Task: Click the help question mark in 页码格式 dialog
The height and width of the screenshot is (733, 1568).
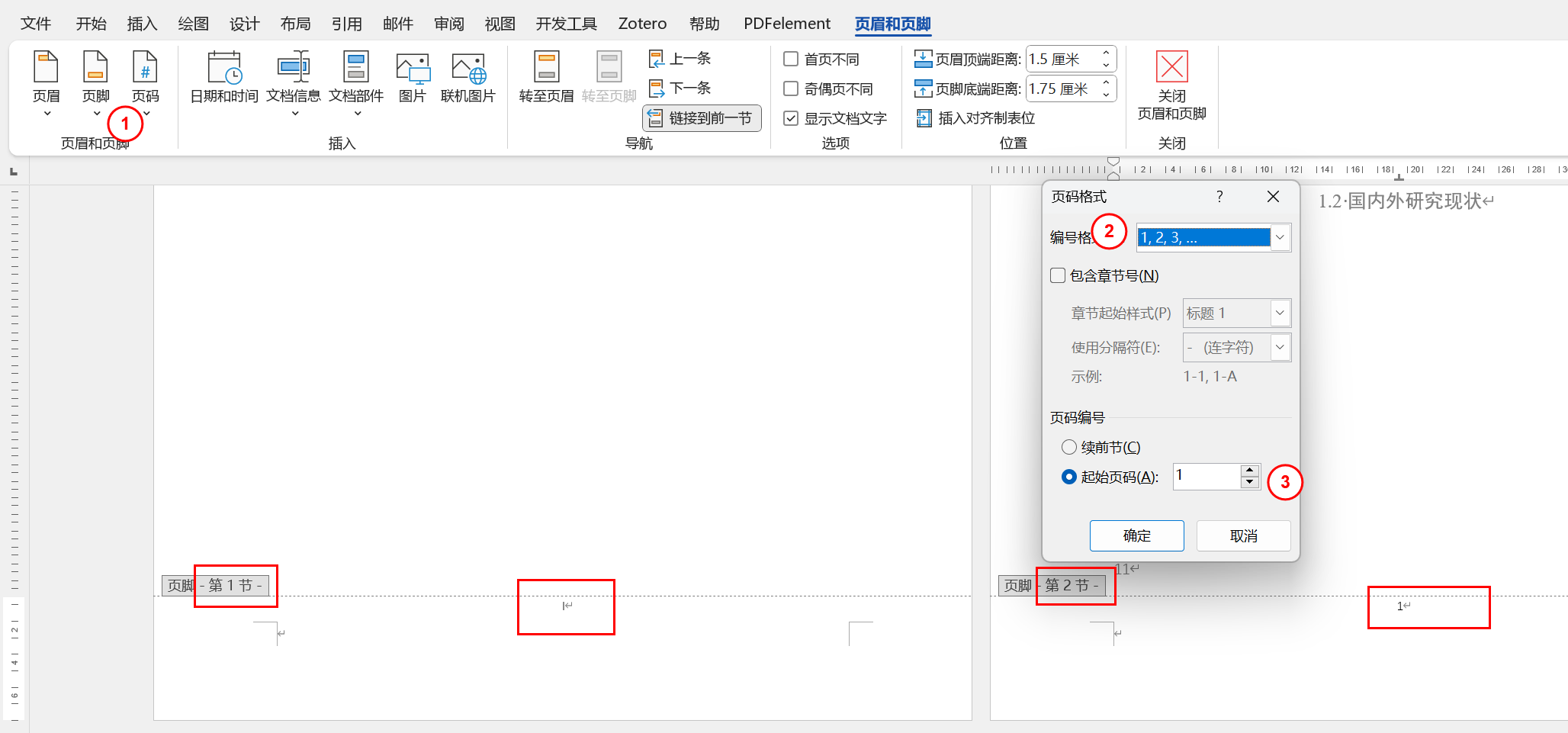Action: coord(1219,197)
